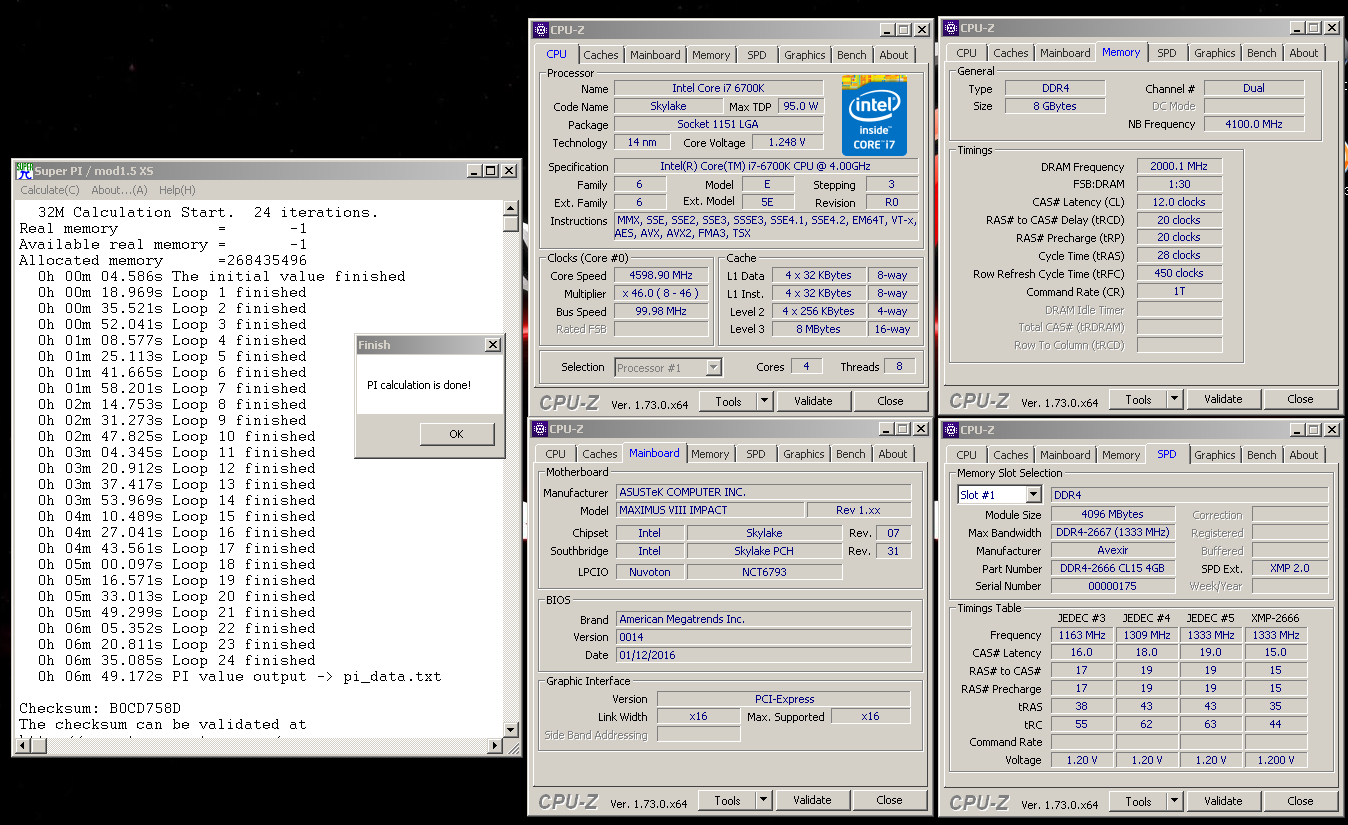Open About tab in Memory window

pyautogui.click(x=1304, y=53)
